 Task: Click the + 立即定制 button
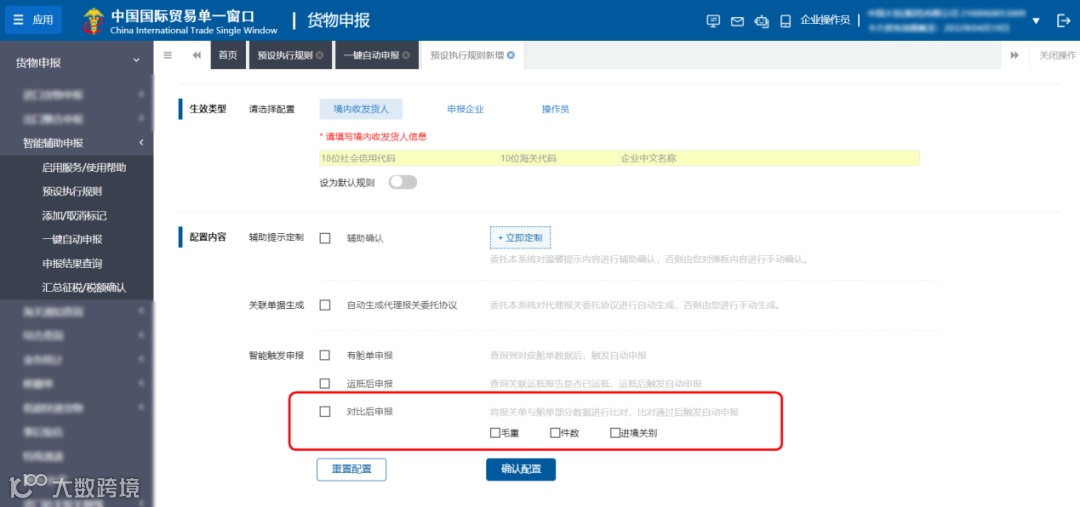pyautogui.click(x=520, y=238)
